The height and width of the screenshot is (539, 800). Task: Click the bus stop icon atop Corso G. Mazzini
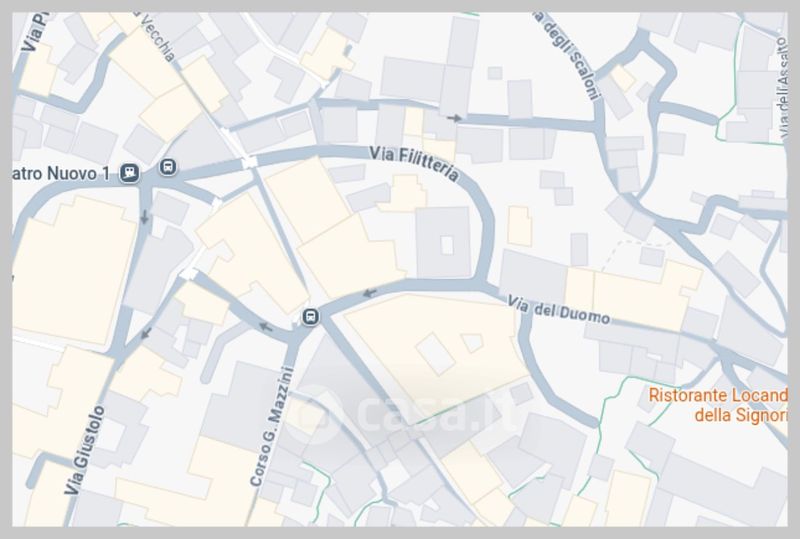tap(310, 316)
